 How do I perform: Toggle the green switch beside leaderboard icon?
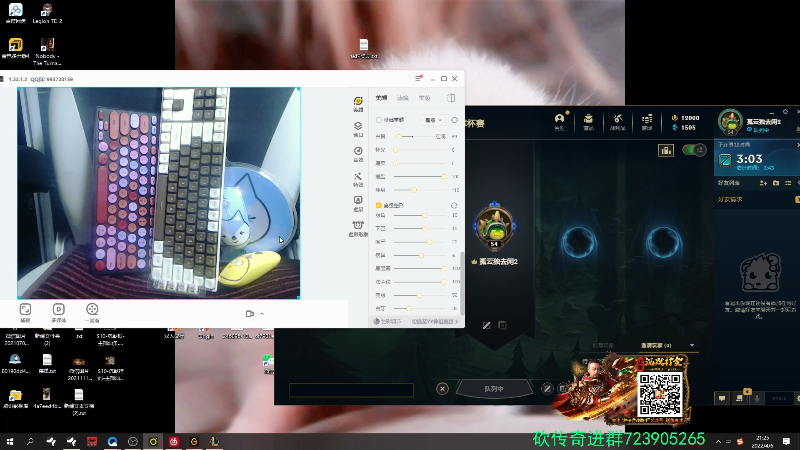point(694,150)
